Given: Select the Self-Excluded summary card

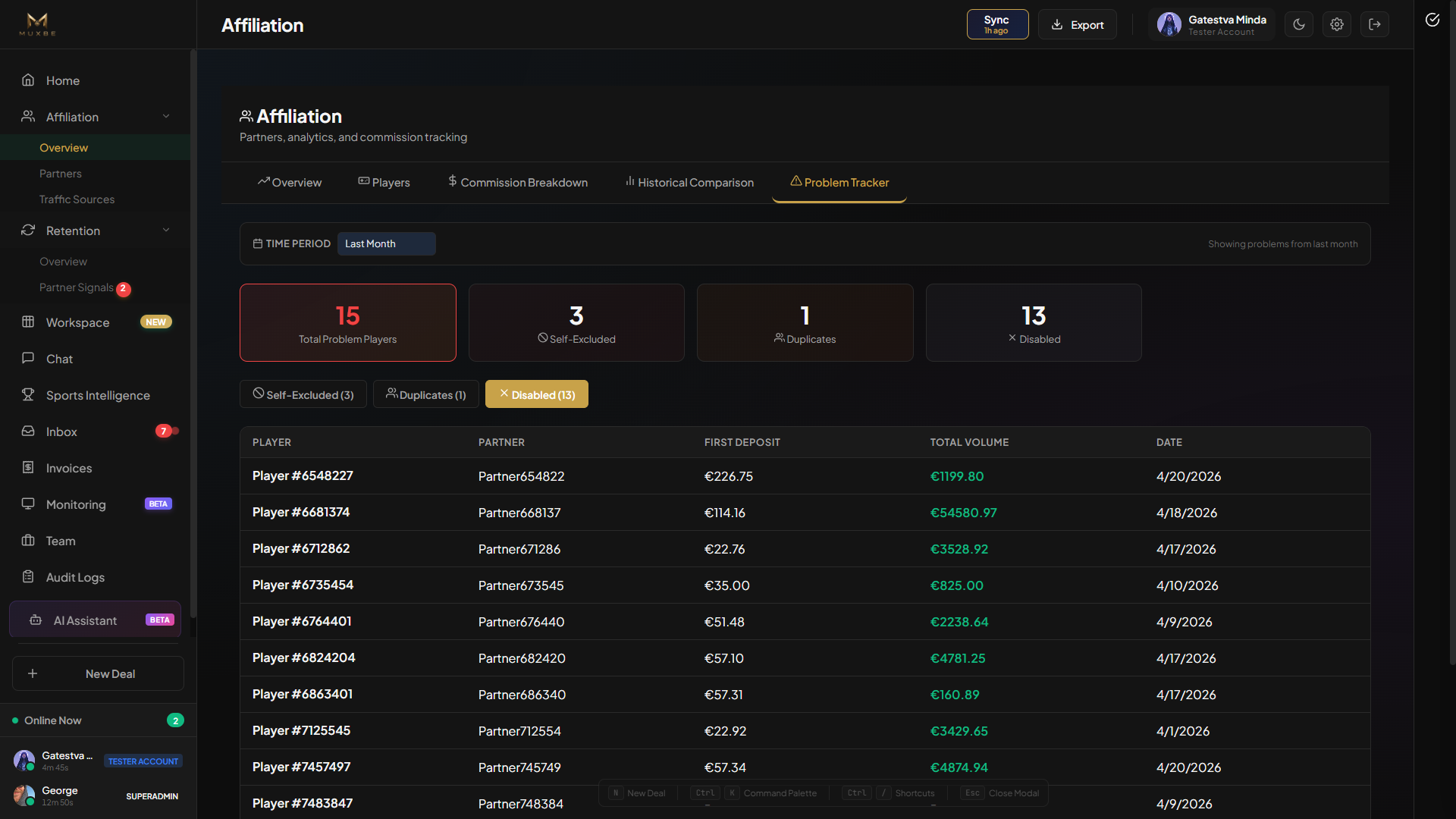Looking at the screenshot, I should 576,322.
